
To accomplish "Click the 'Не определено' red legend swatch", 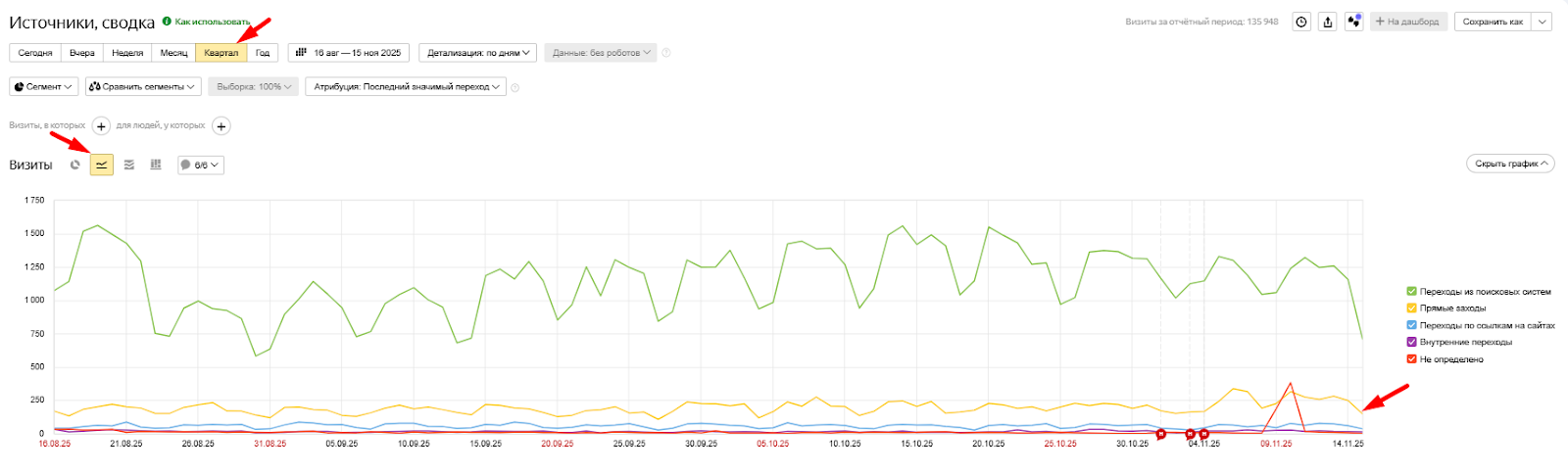I will [x=1412, y=359].
